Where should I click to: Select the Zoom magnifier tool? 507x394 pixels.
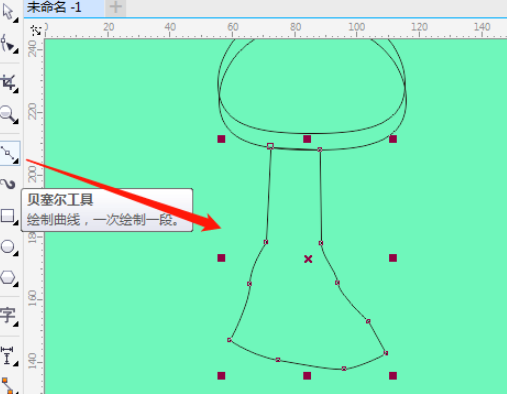[x=8, y=115]
